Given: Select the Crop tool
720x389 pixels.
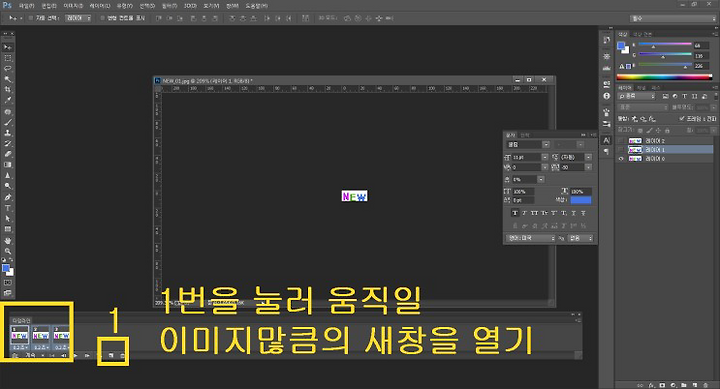Looking at the screenshot, I should (x=8, y=90).
